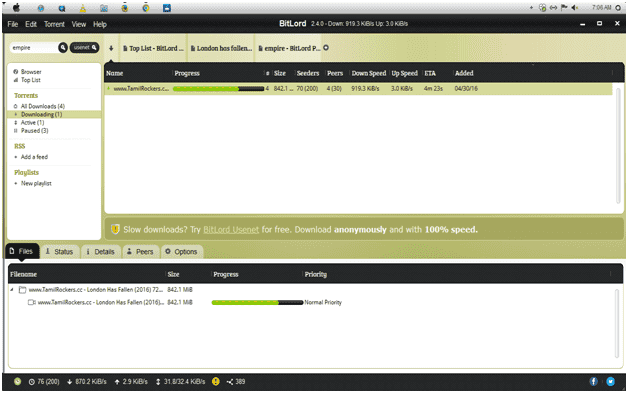
Task: Select Downloading (1) filter
Action: pyautogui.click(x=54, y=114)
